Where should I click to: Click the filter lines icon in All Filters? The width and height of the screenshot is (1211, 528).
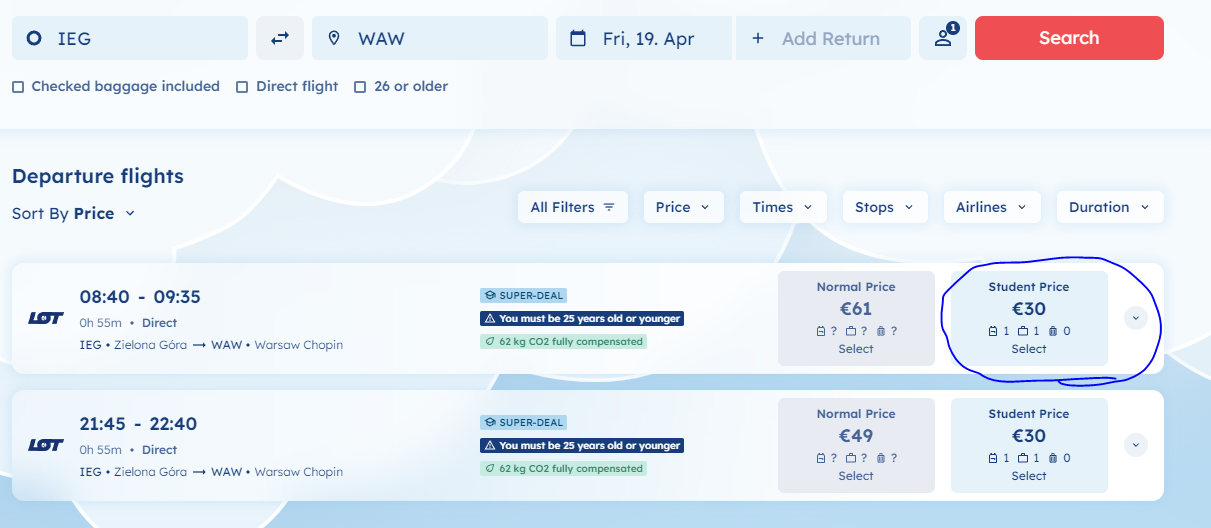point(609,207)
